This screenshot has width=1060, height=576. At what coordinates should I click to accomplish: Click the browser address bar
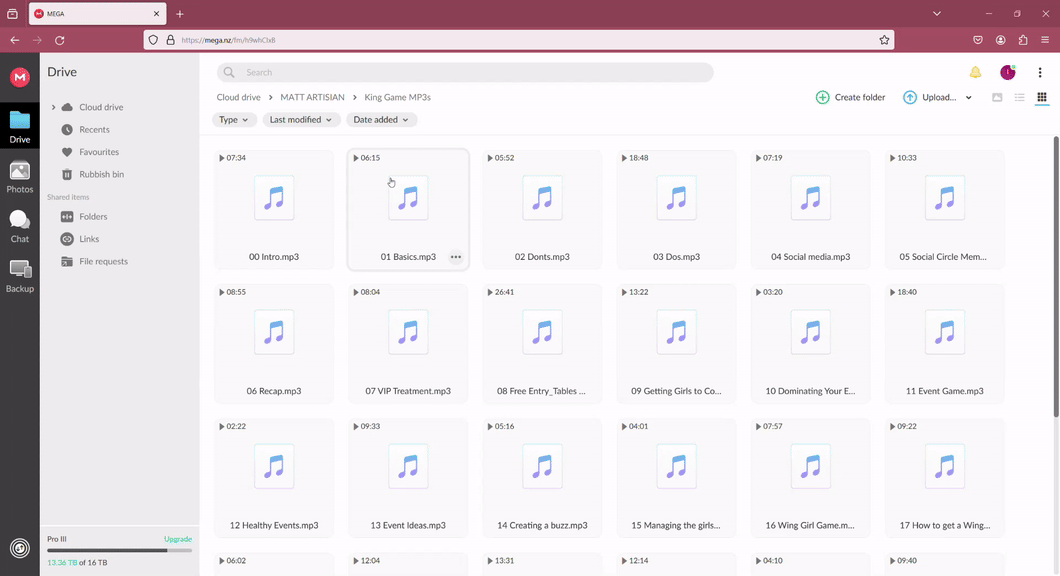519,40
